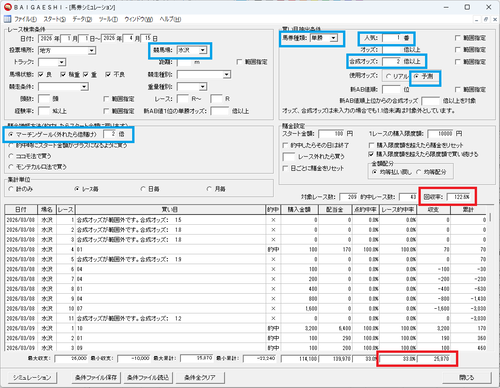The width and height of the screenshot is (500, 388).
Task: Open the ヘルプ menu
Action: click(x=170, y=19)
